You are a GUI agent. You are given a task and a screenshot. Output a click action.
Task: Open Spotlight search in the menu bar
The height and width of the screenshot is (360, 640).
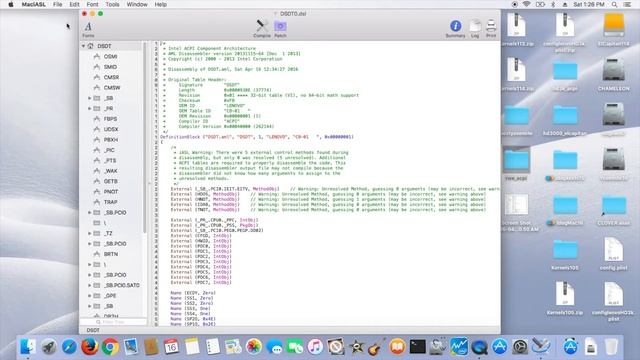(614, 4)
